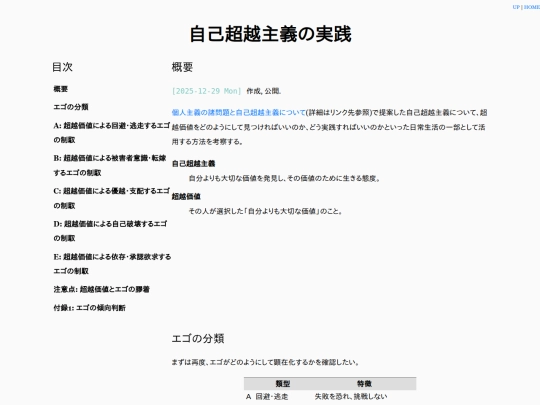Click the page title 自己超越主義の実践

tap(270, 34)
